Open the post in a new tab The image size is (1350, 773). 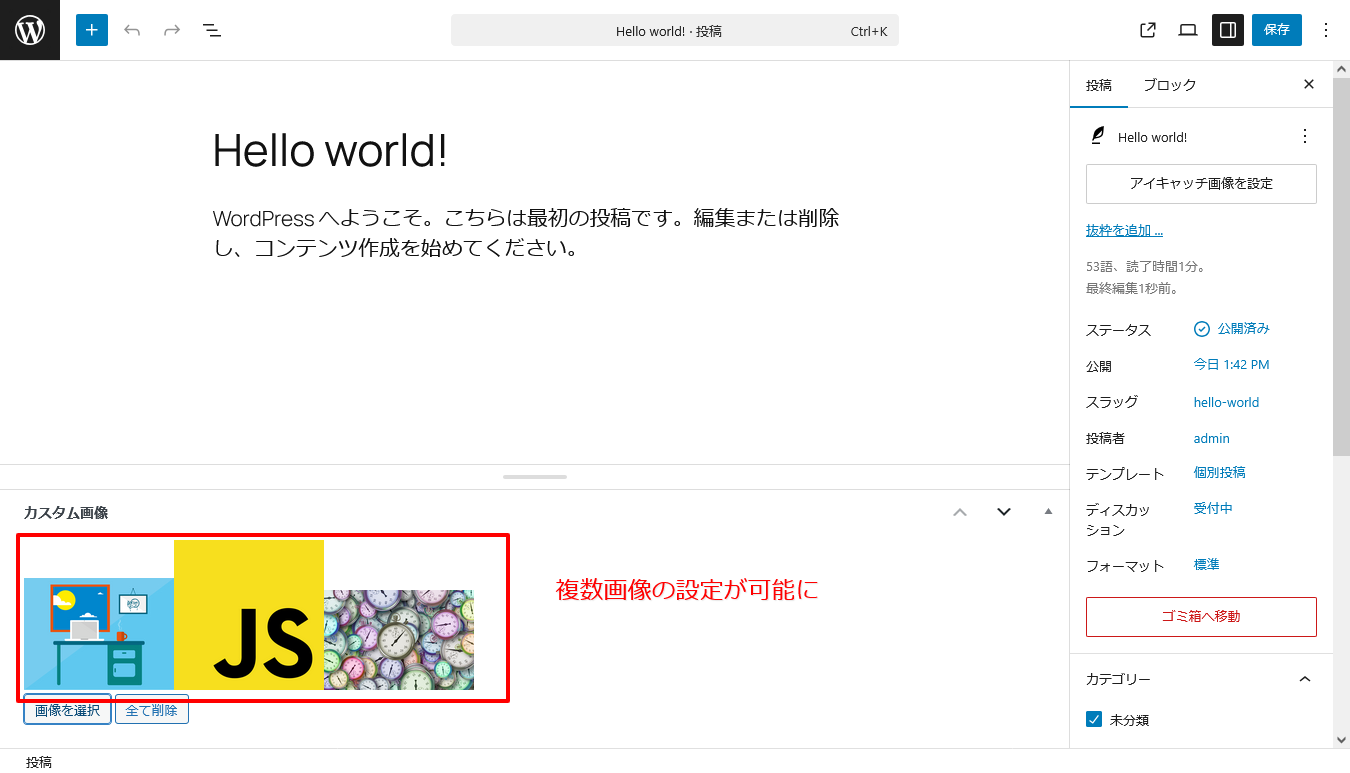tap(1148, 30)
